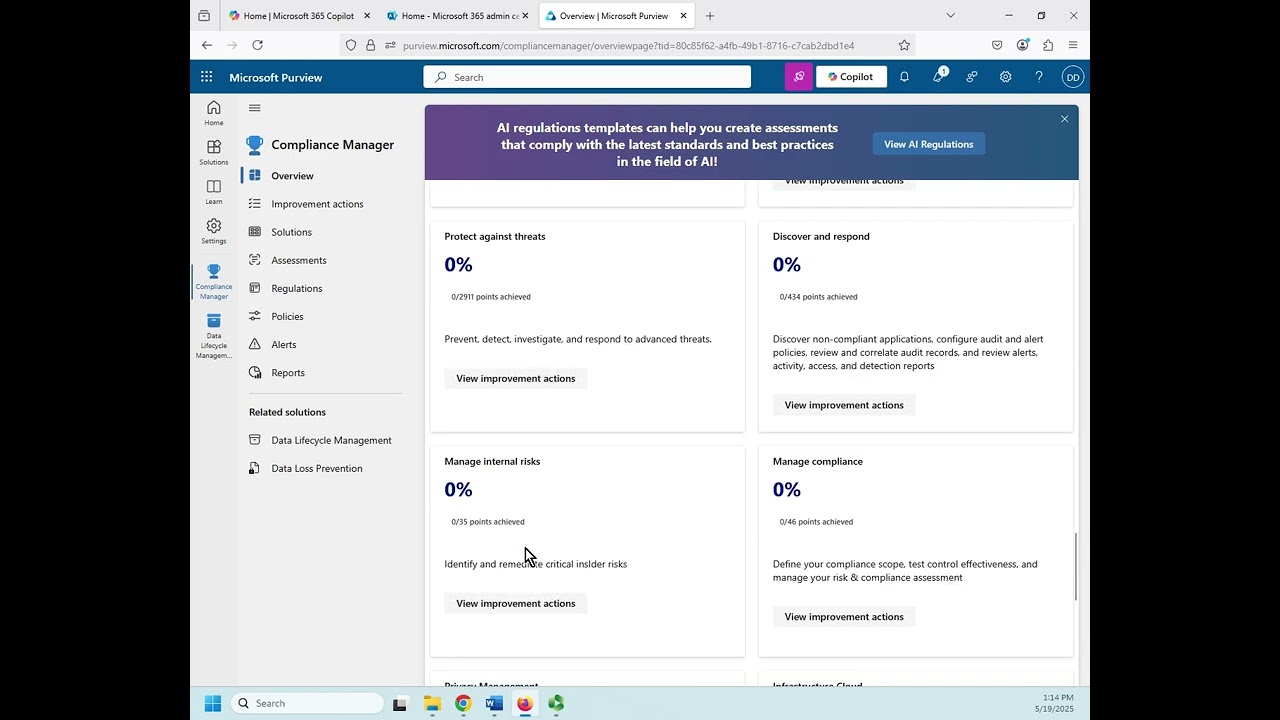Open the what's new icon with badge
The width and height of the screenshot is (1280, 720).
pos(938,77)
